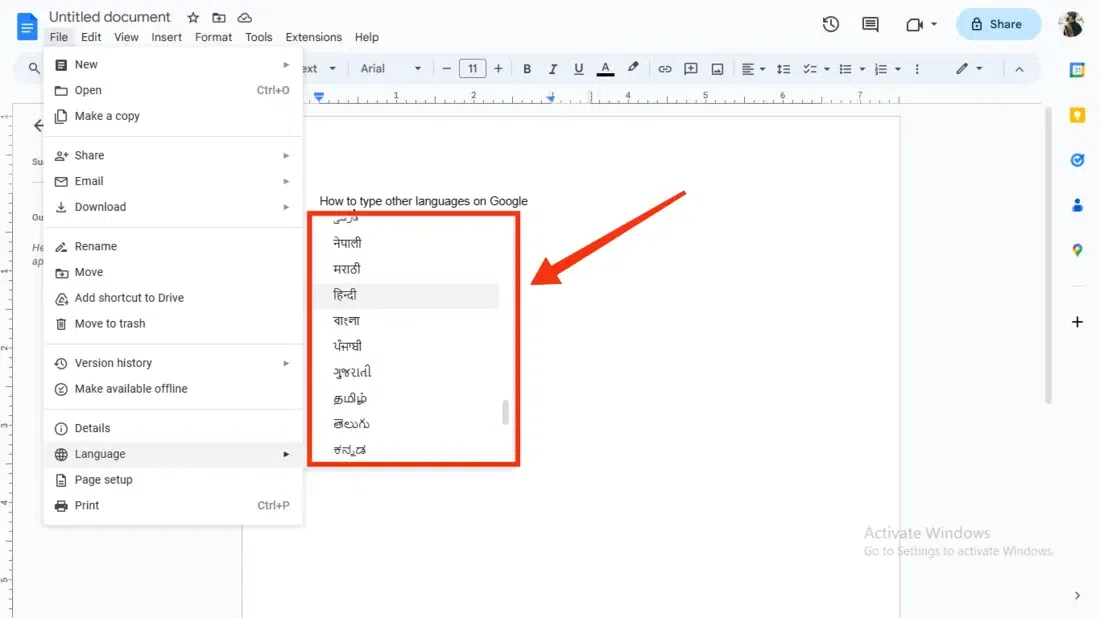Screen dimensions: 1100x618
Task: Open the Calendar side panel
Action: pos(1077,70)
